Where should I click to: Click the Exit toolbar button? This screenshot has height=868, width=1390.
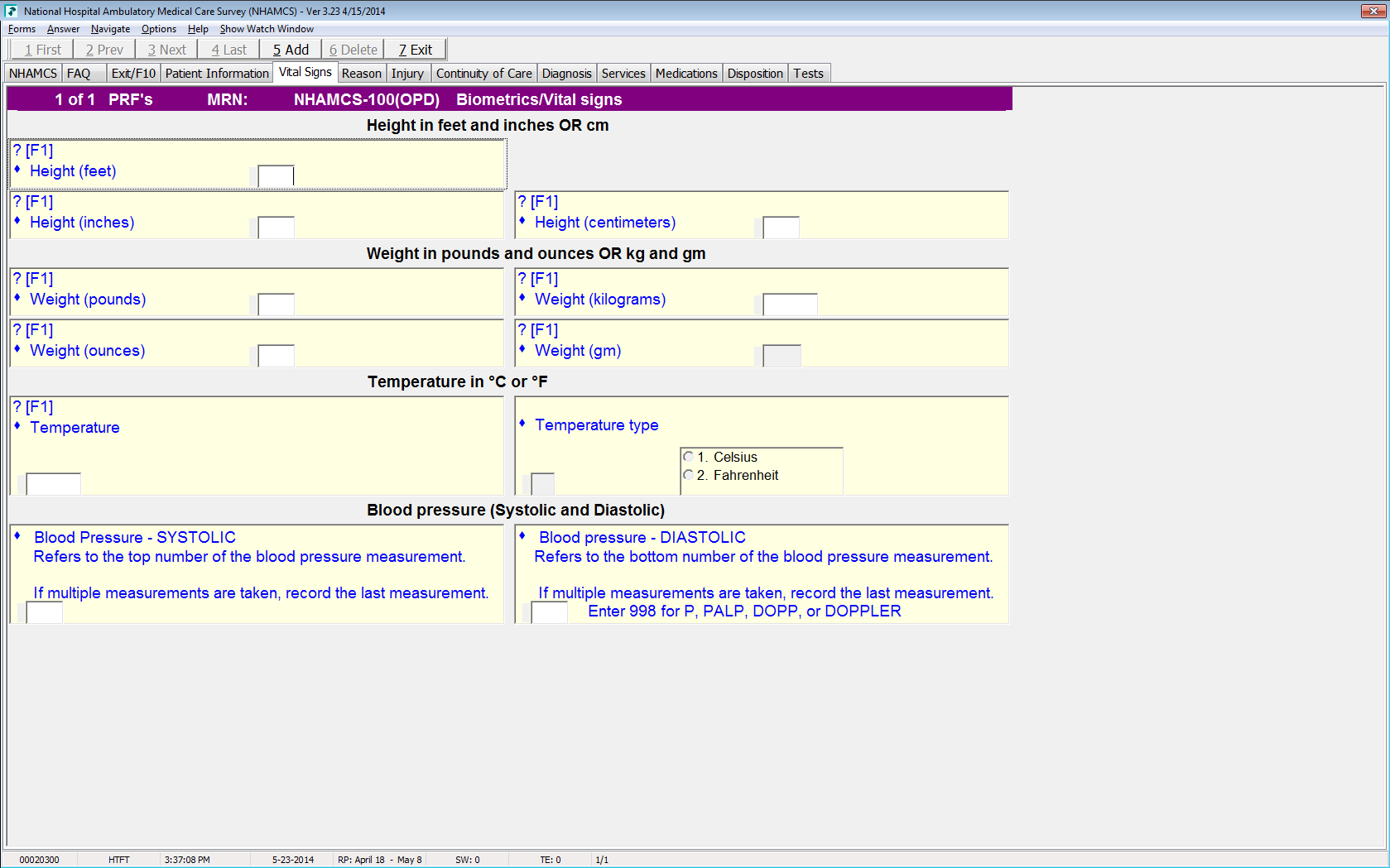coord(416,50)
